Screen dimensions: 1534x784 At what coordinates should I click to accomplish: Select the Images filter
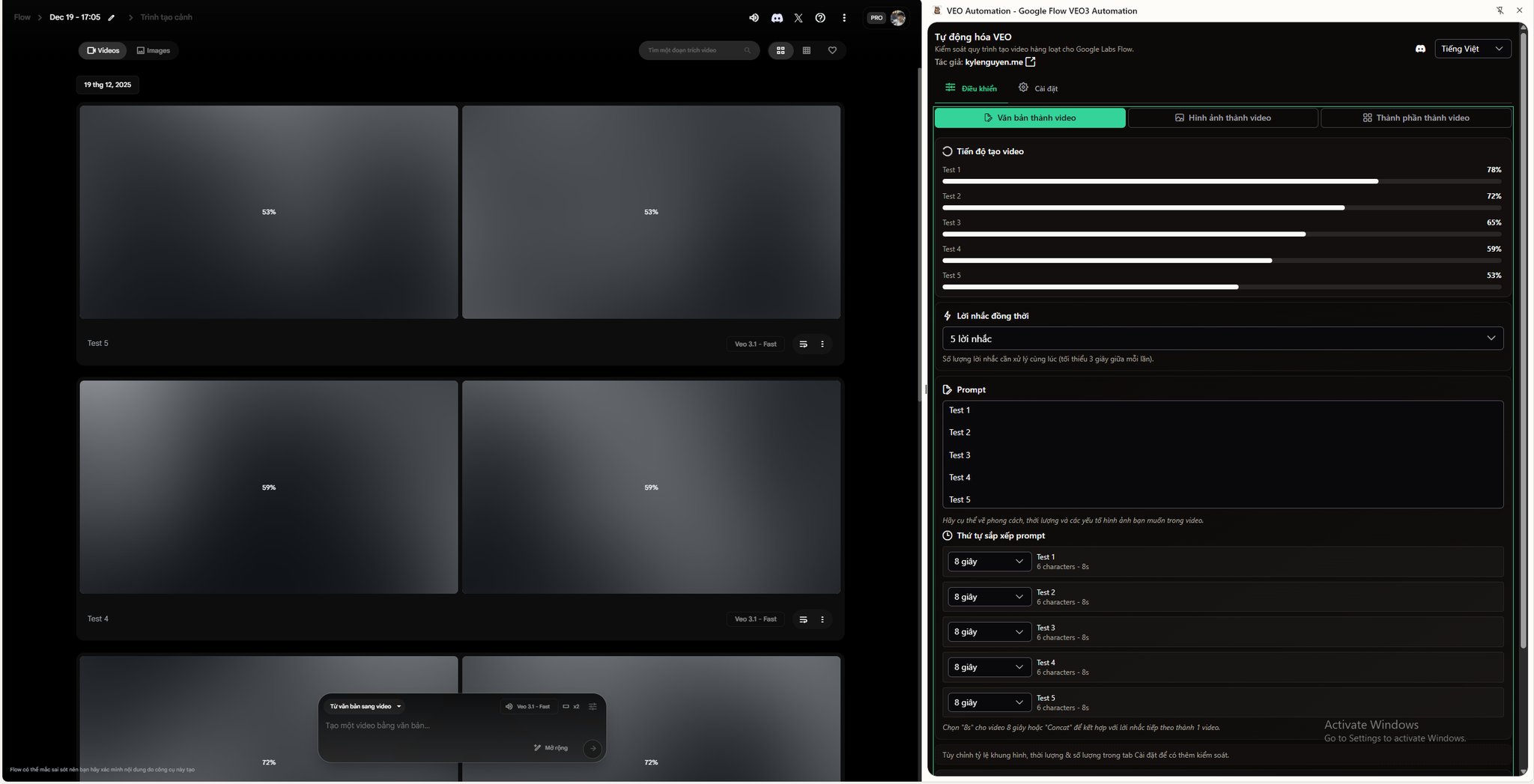pyautogui.click(x=154, y=51)
